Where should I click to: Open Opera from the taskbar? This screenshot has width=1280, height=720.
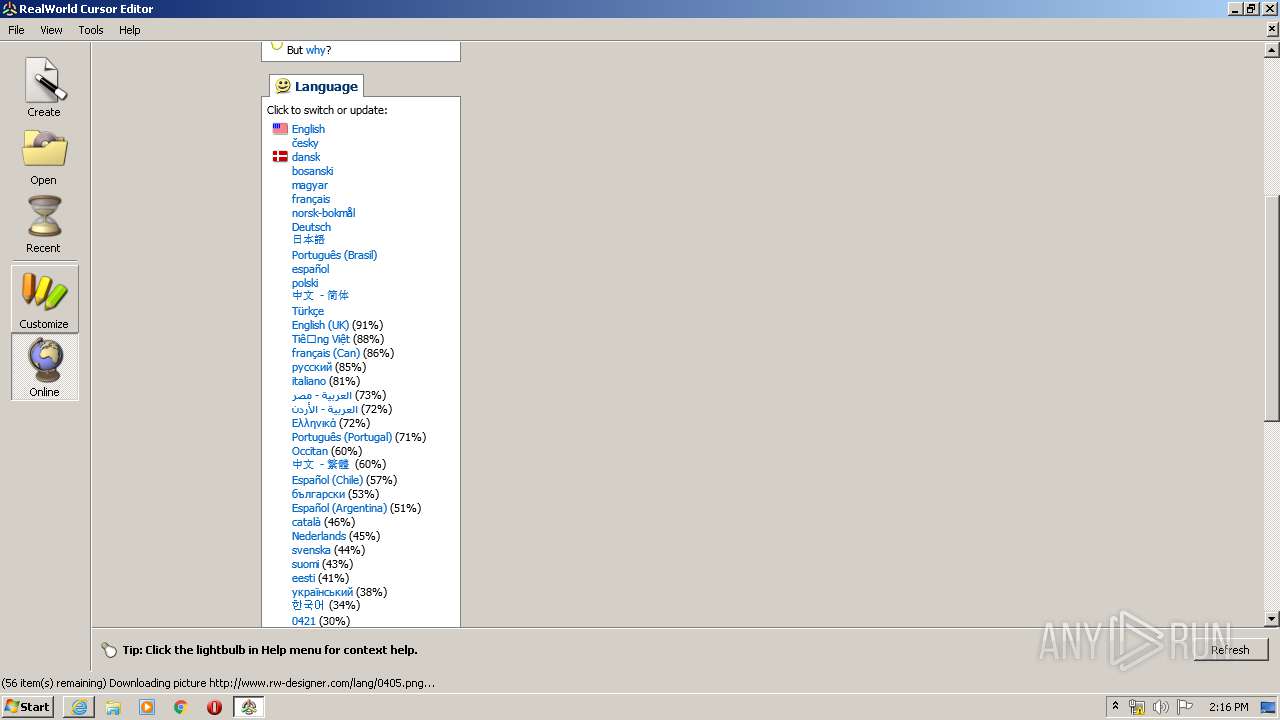(214, 707)
